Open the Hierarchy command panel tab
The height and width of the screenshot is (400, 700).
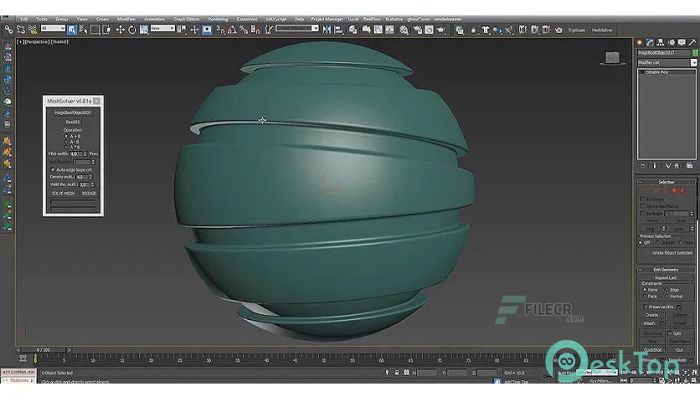pyautogui.click(x=661, y=42)
